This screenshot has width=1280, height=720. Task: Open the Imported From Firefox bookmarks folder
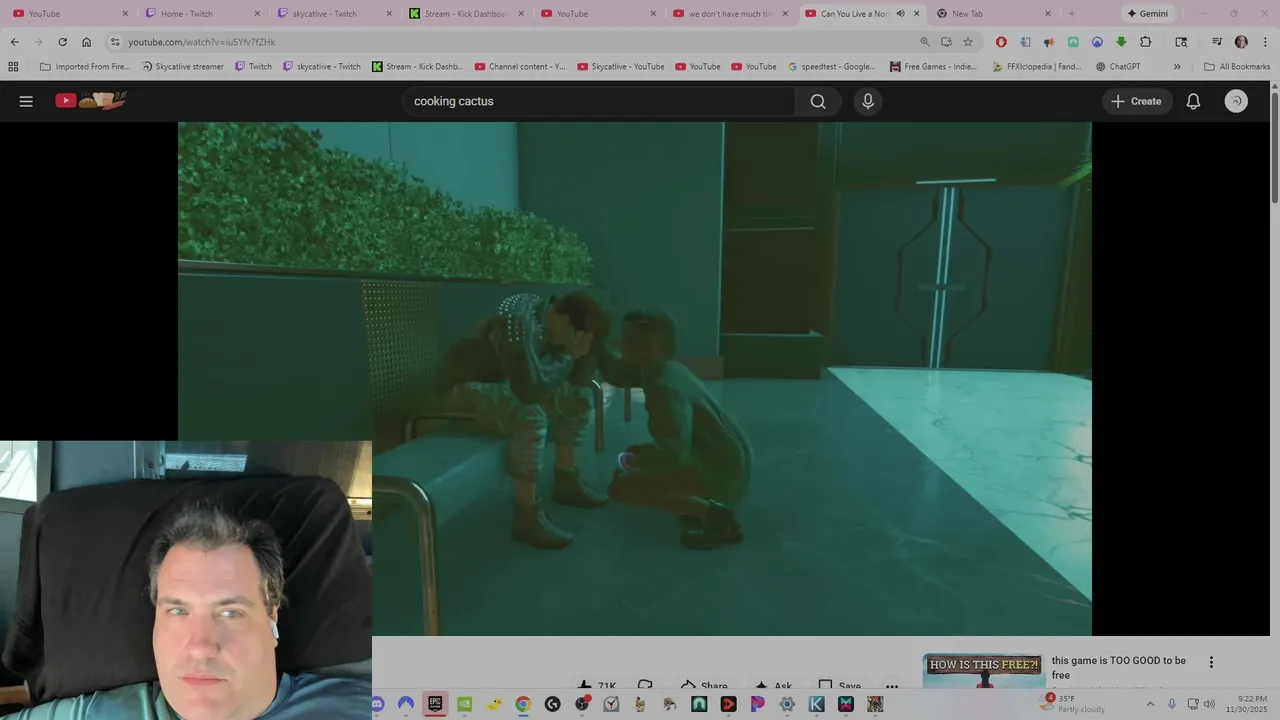click(x=84, y=67)
